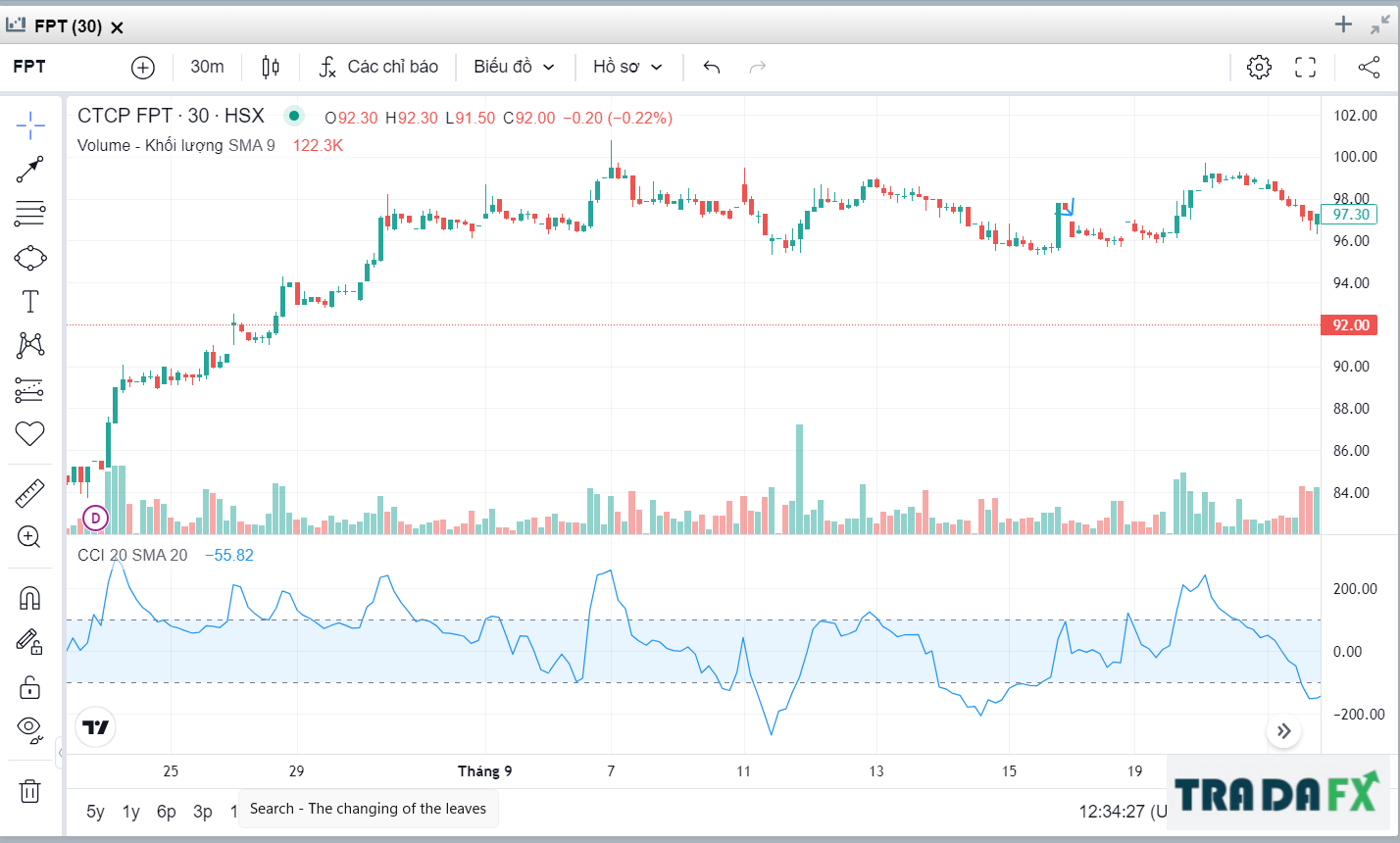The width and height of the screenshot is (1400, 843).
Task: Toggle stay in drawing mode
Action: click(x=30, y=642)
